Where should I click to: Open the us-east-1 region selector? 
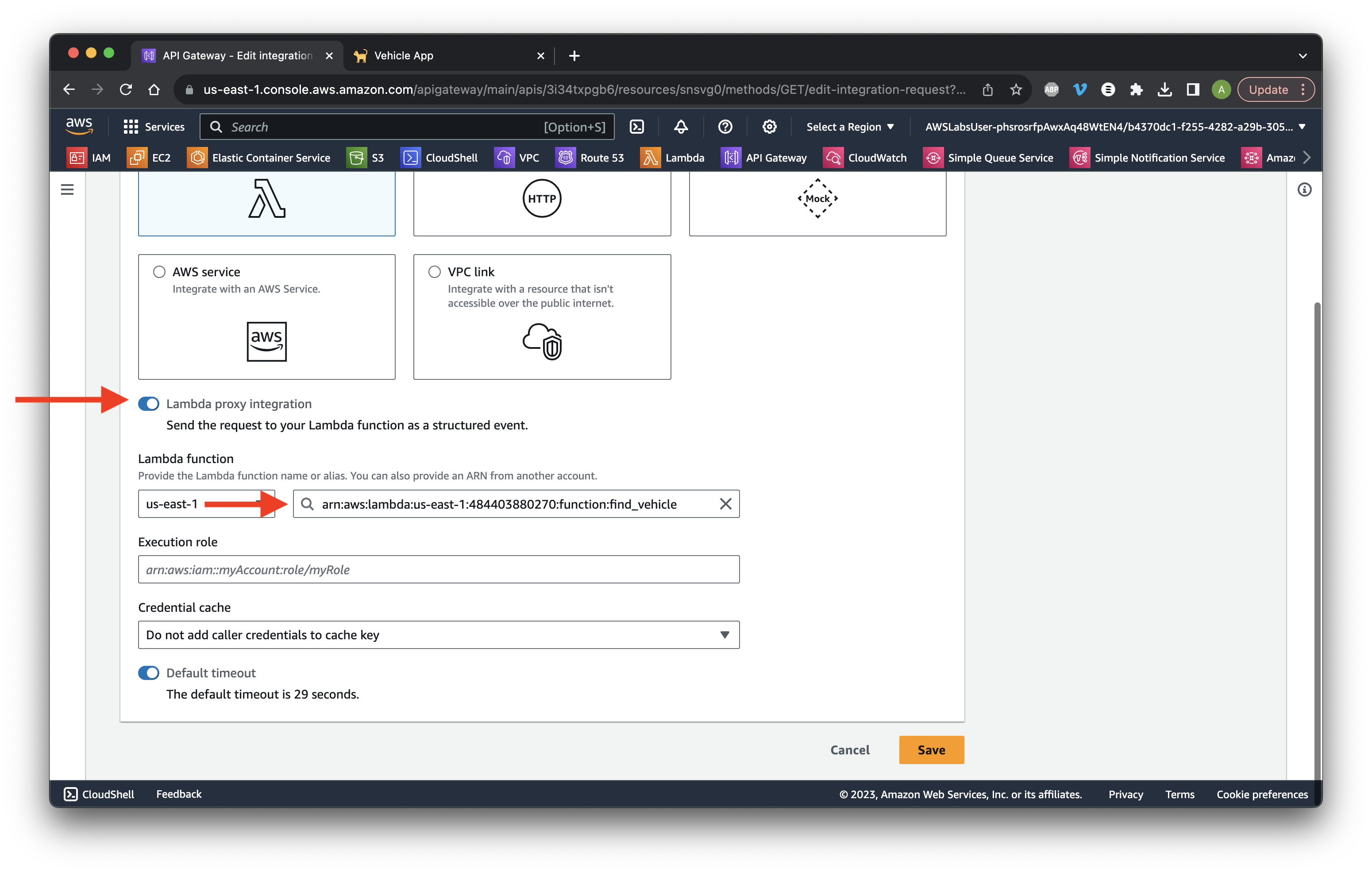click(x=206, y=504)
